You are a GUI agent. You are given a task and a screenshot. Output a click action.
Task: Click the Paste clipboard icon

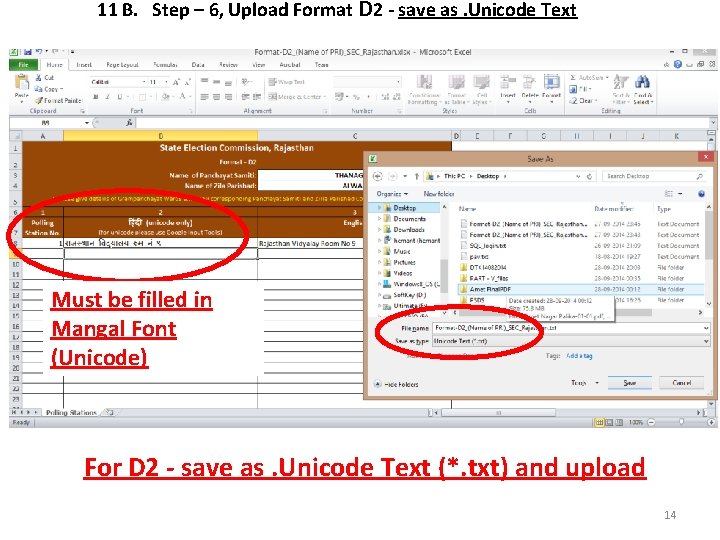click(x=21, y=83)
